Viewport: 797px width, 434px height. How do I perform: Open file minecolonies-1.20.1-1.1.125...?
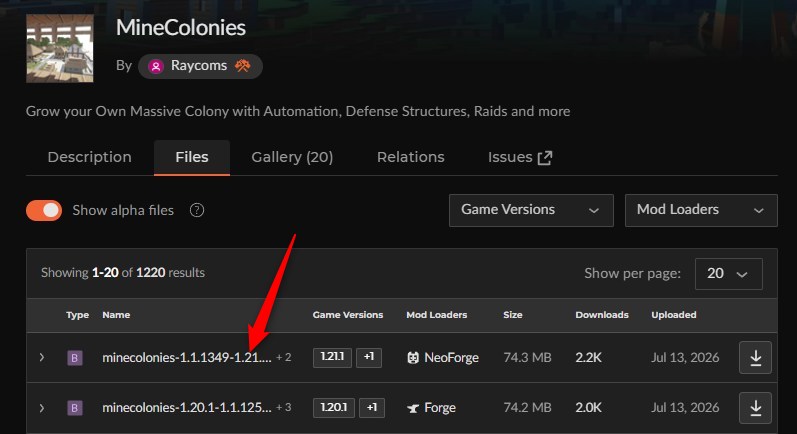pyautogui.click(x=187, y=408)
